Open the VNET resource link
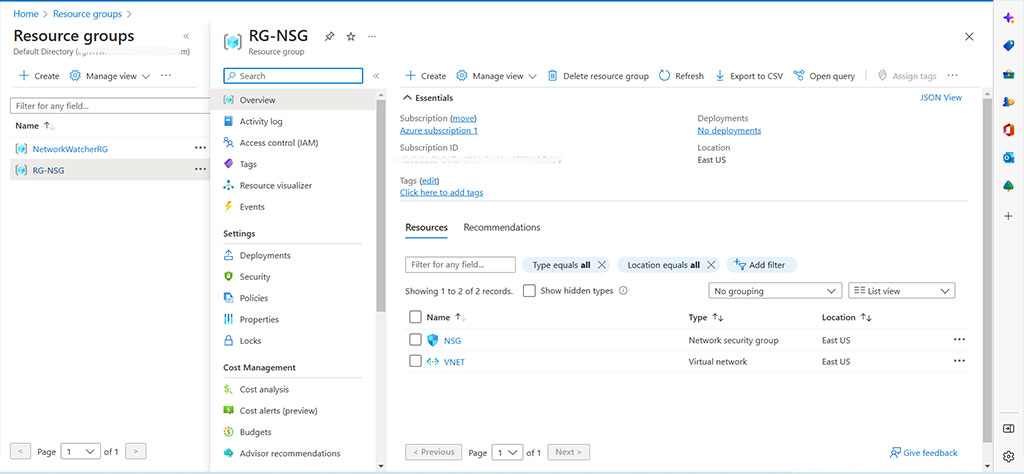 455,362
